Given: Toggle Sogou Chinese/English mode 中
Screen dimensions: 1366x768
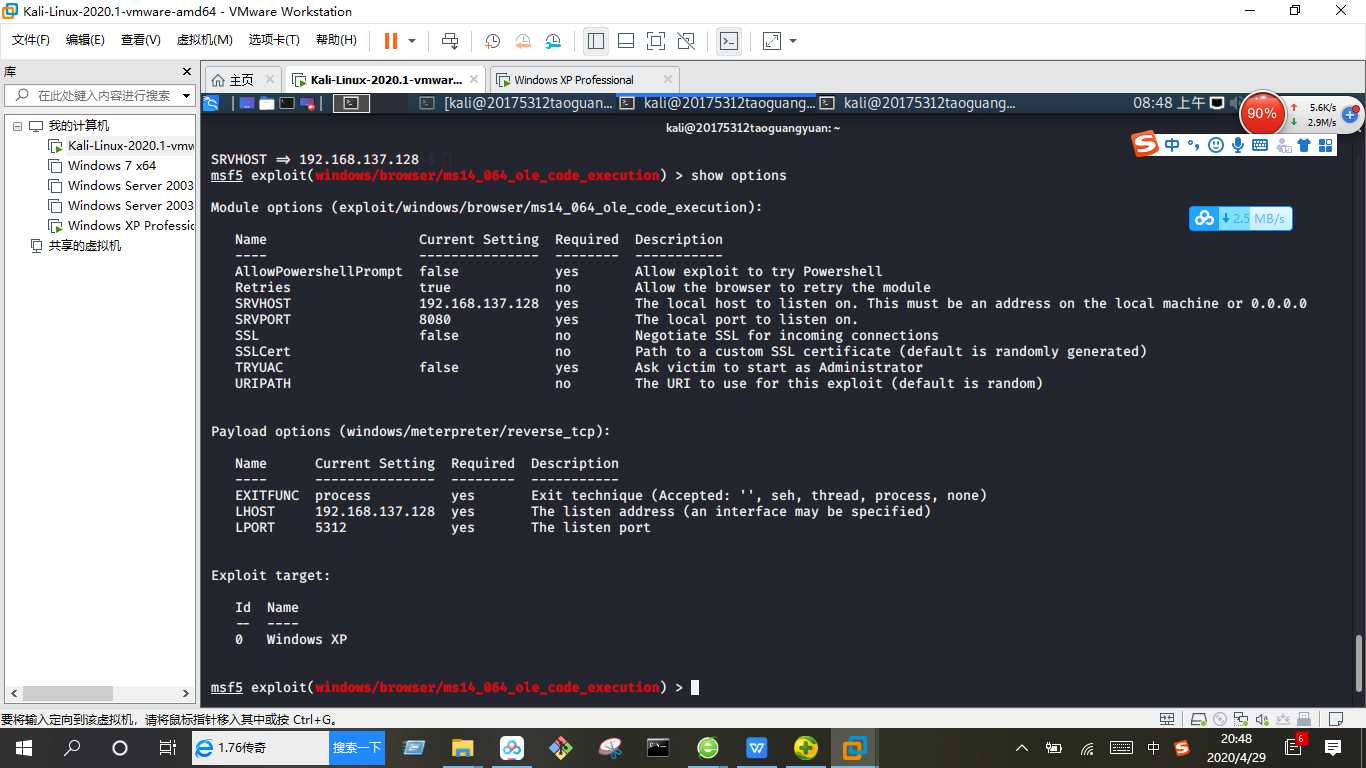Looking at the screenshot, I should [x=1172, y=145].
